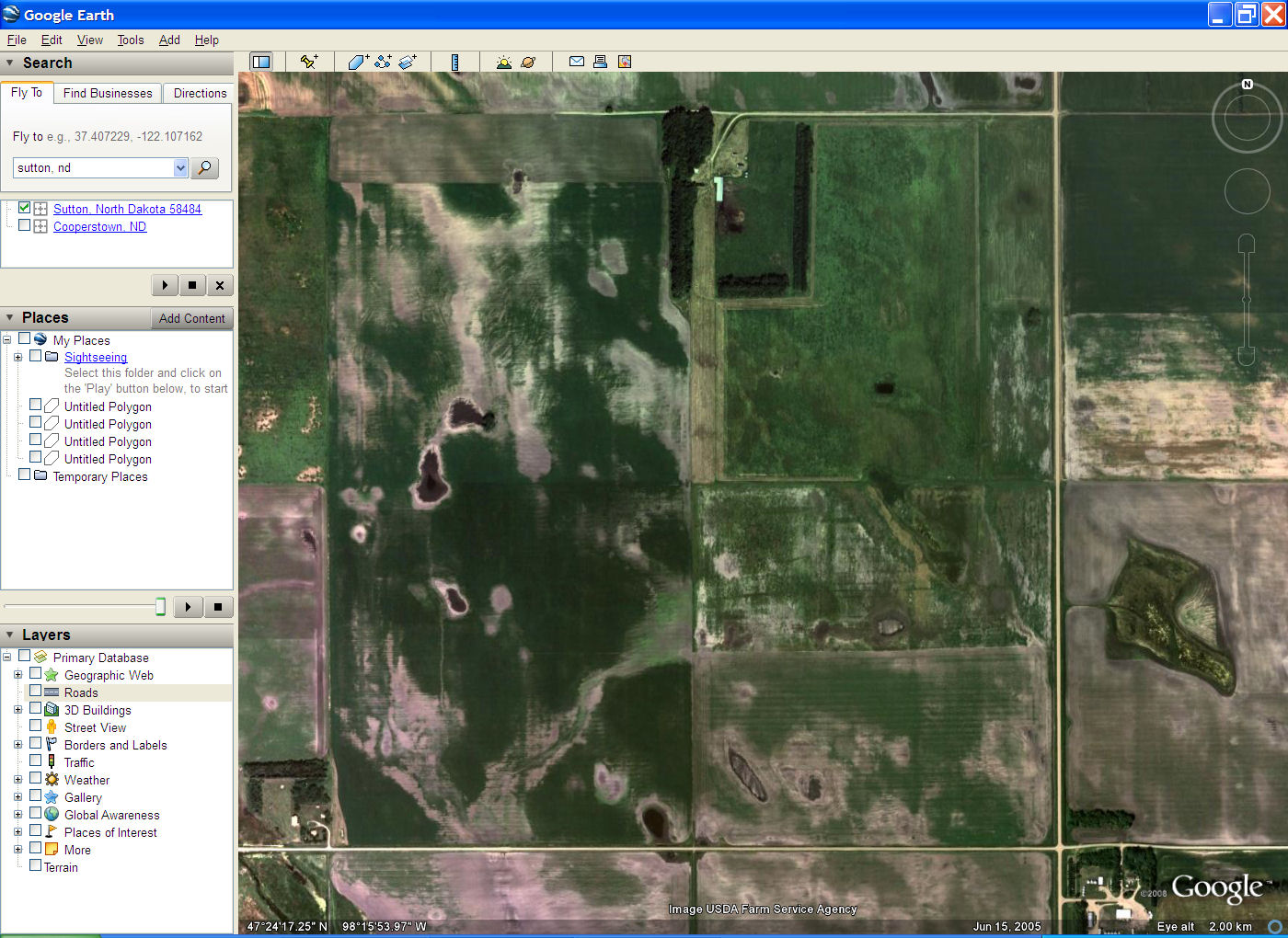Collapse the Search panel triangle
The height and width of the screenshot is (938, 1288).
(10, 63)
